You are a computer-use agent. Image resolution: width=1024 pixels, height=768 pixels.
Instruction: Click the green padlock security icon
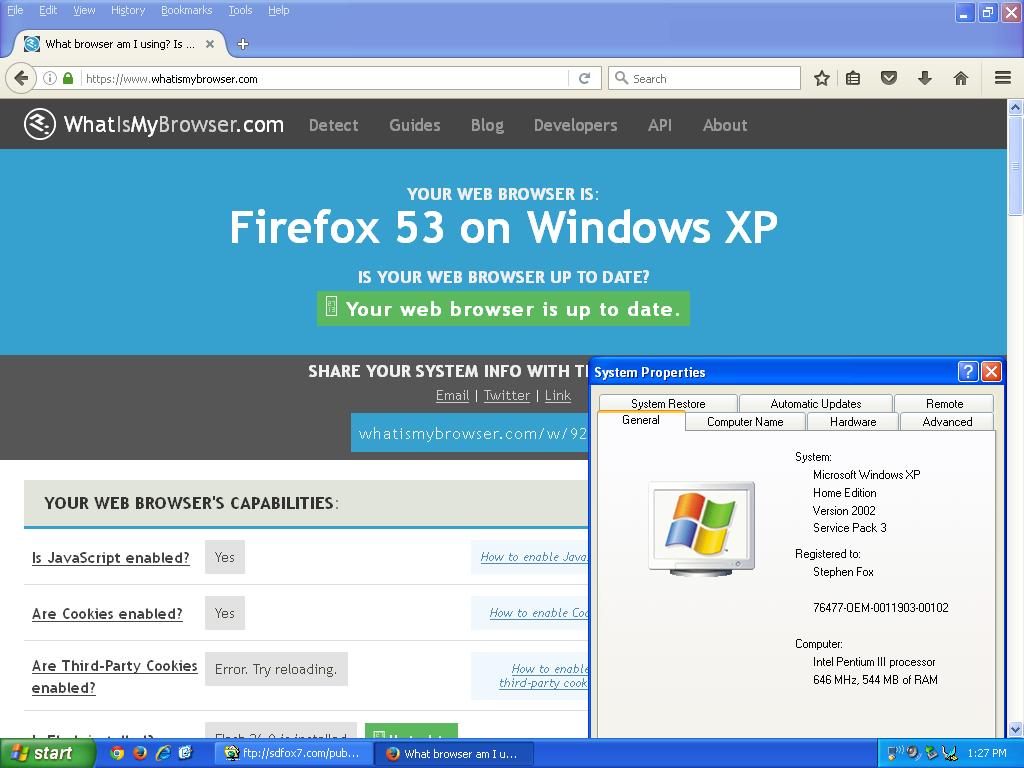point(68,78)
